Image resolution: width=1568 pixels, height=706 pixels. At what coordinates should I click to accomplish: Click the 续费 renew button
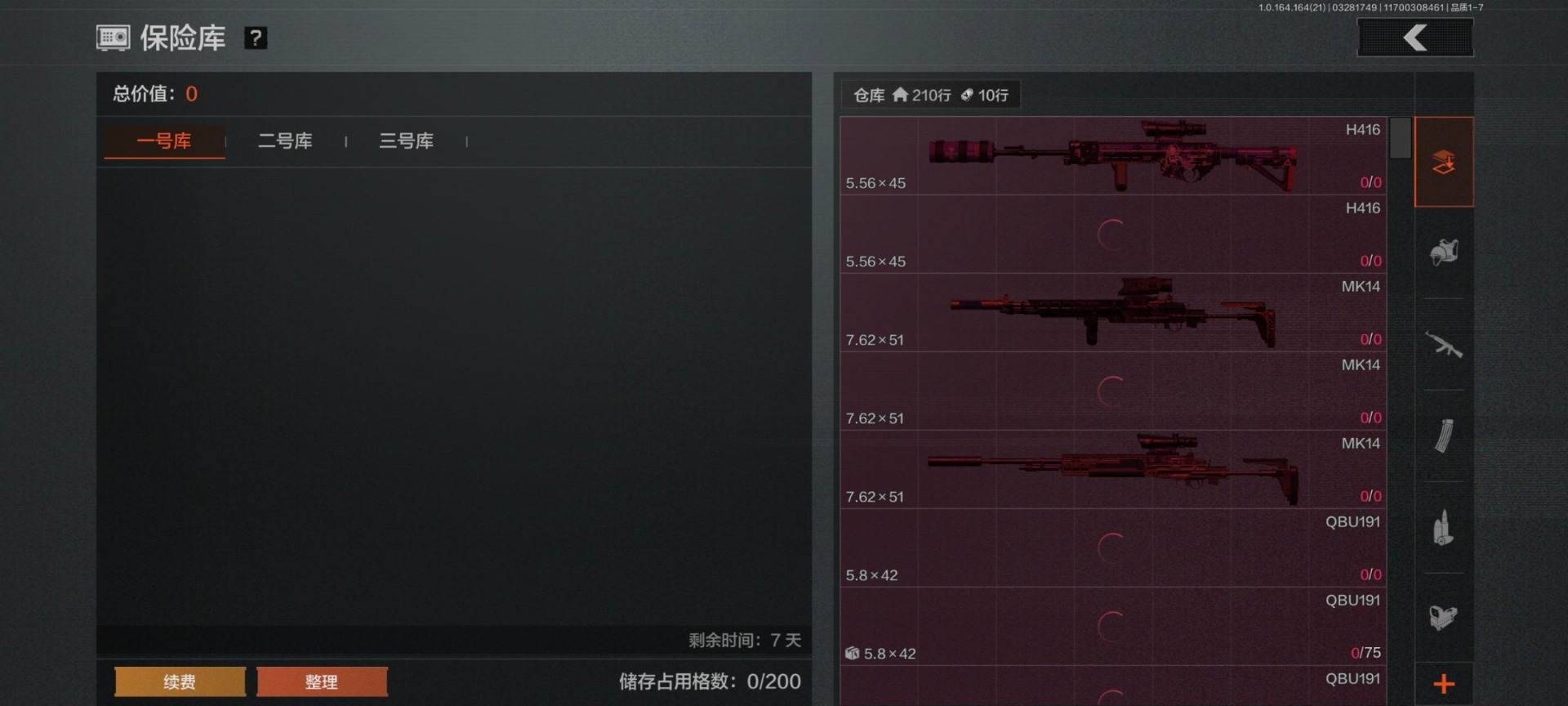(x=180, y=681)
